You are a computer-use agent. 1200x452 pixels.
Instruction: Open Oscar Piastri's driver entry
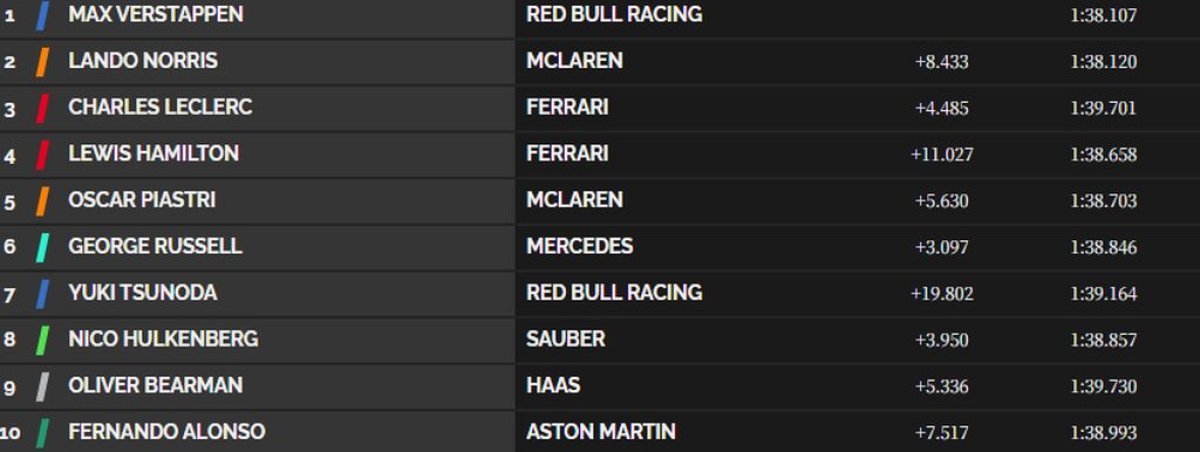point(142,200)
